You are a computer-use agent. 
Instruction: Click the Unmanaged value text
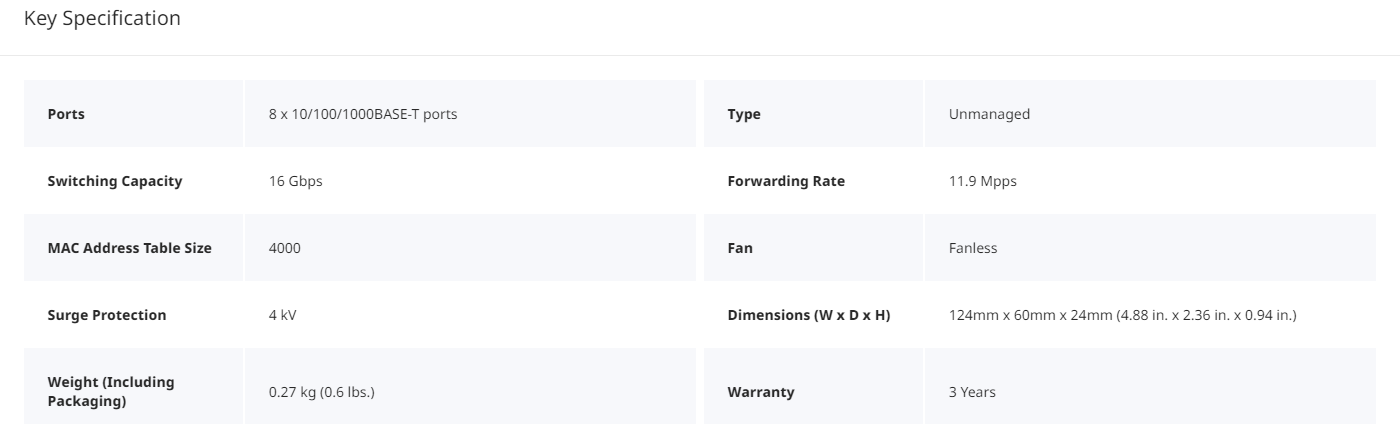989,114
